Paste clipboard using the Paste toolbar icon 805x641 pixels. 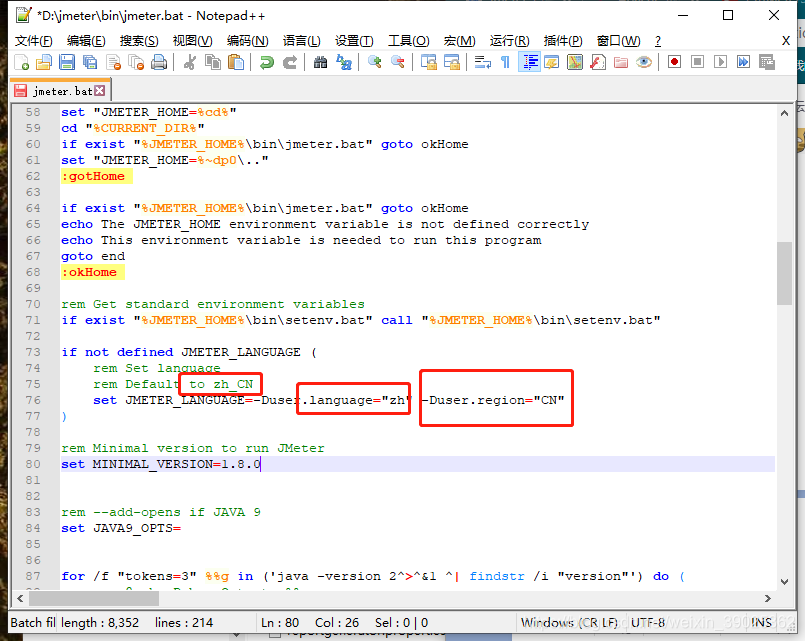[236, 63]
